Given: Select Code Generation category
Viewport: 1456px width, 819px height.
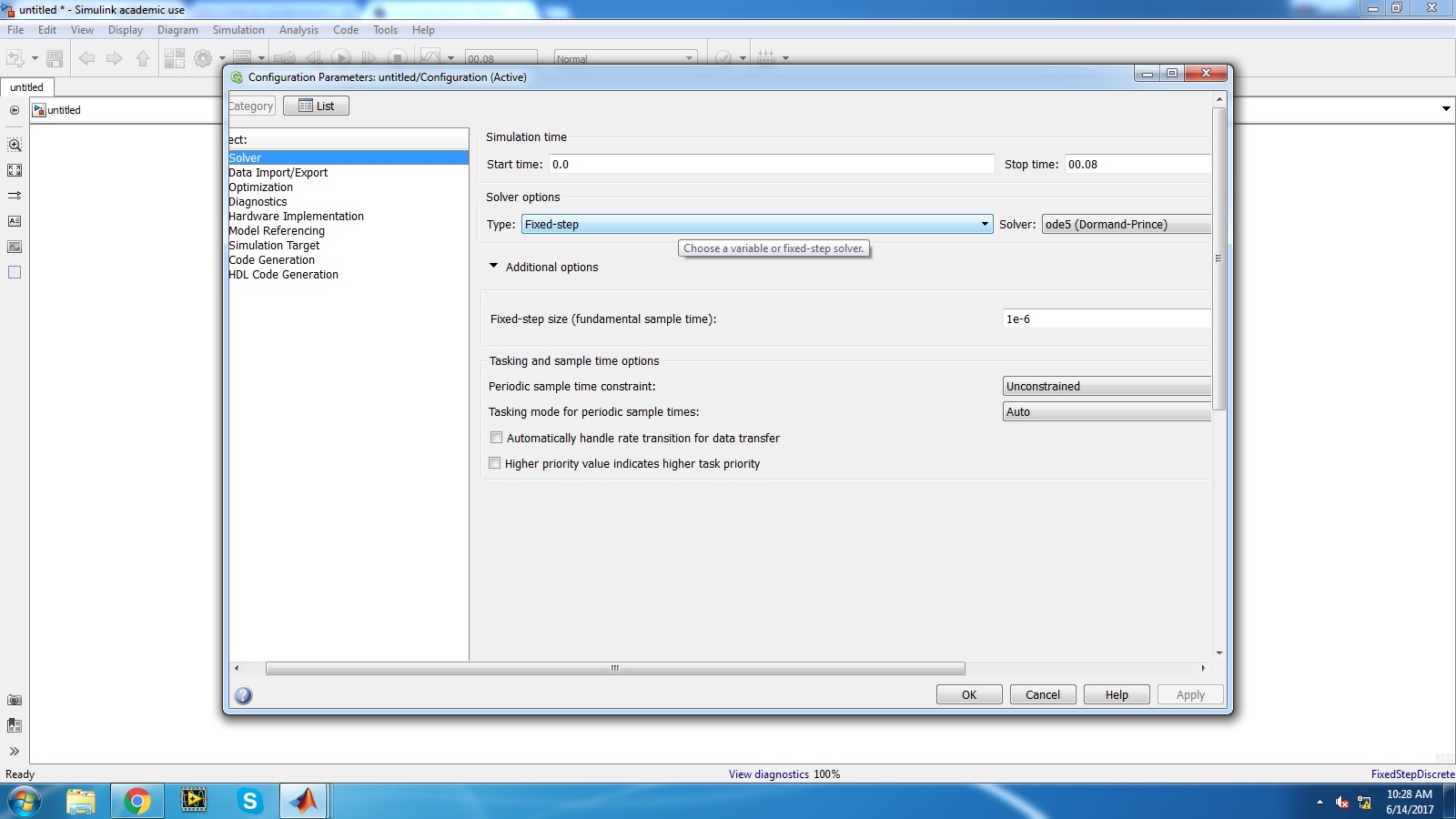Looking at the screenshot, I should pyautogui.click(x=272, y=260).
